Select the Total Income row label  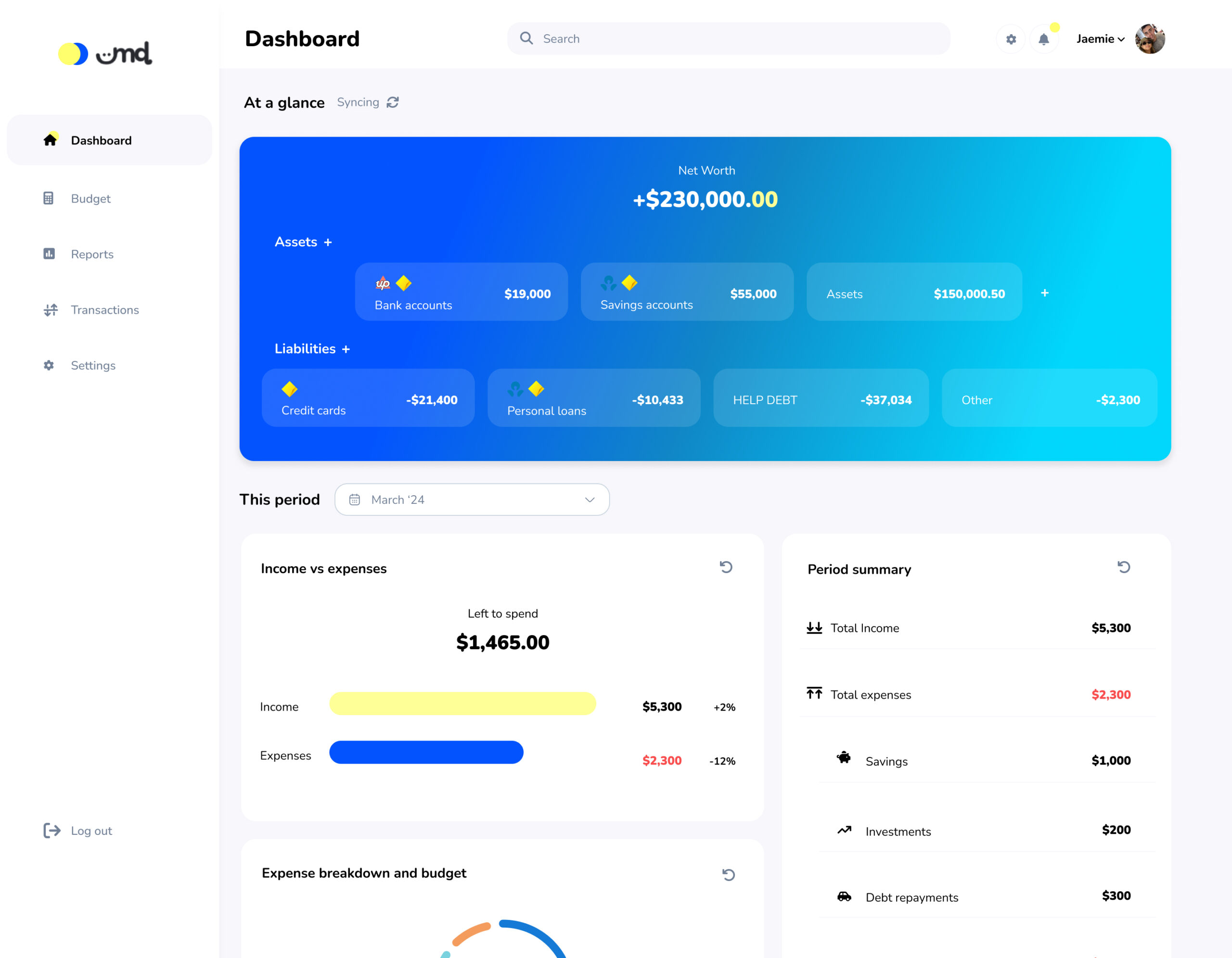pyautogui.click(x=865, y=628)
